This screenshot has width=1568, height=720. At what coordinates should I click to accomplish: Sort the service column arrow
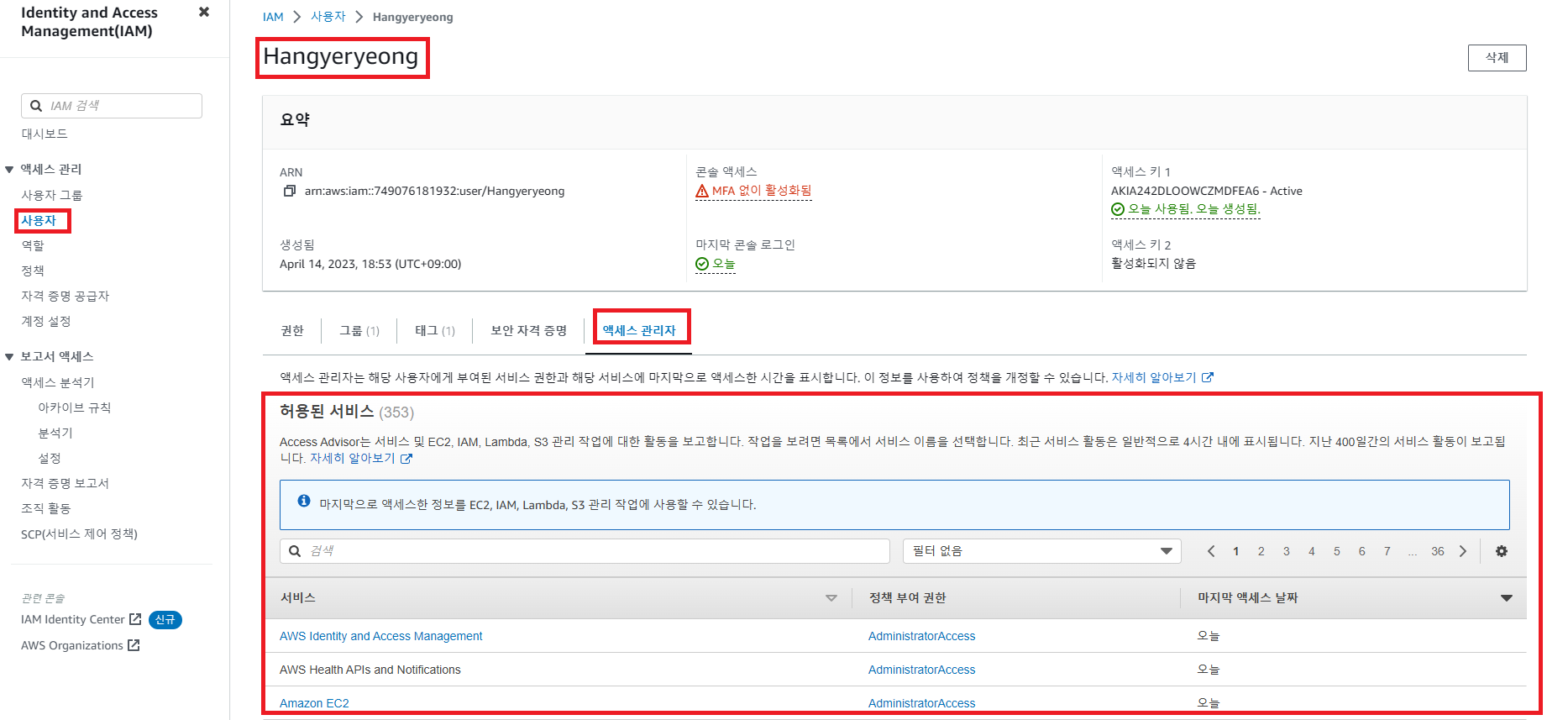click(831, 598)
